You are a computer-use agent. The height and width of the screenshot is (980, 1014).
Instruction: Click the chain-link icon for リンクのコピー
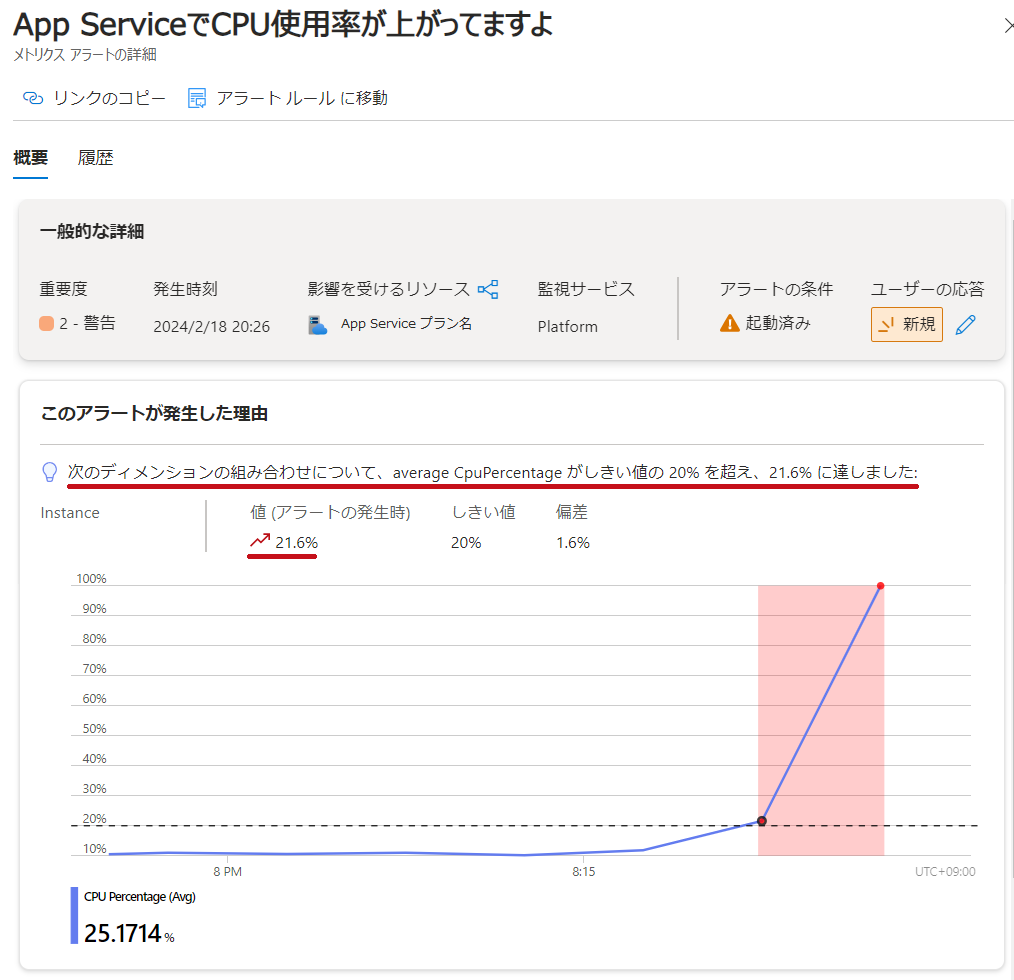tap(33, 98)
